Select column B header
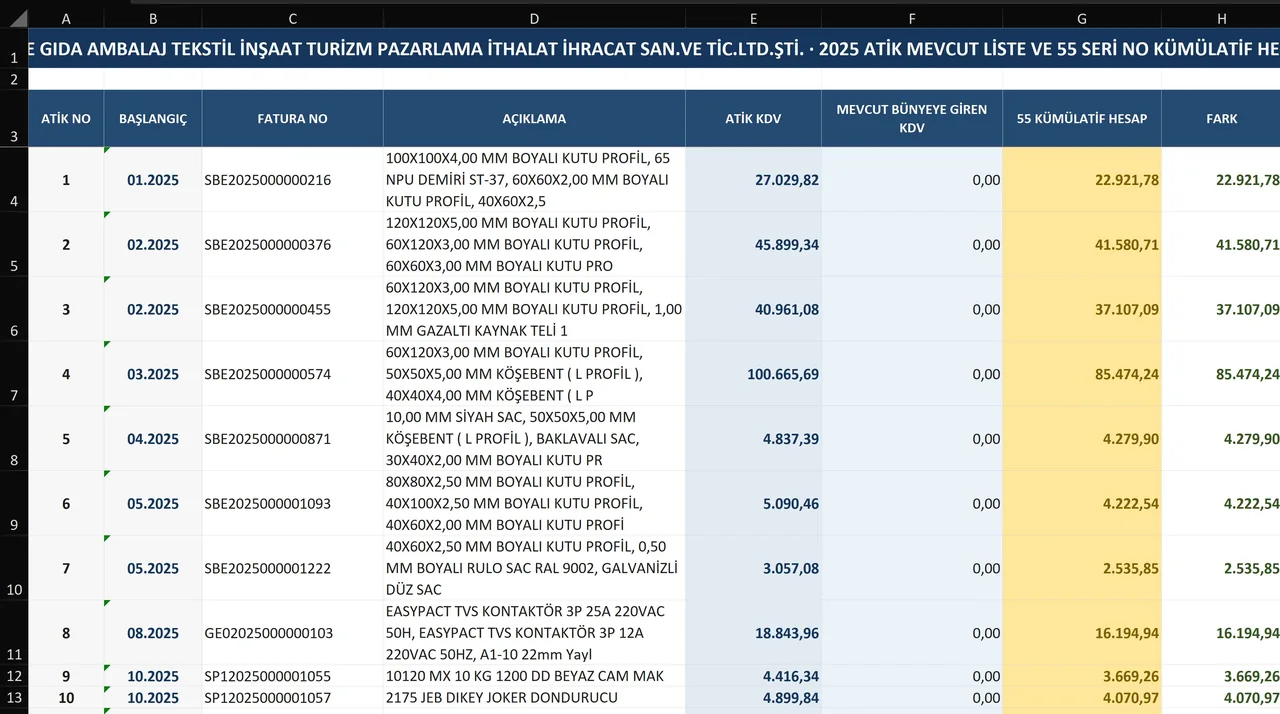The image size is (1280, 714). click(153, 18)
